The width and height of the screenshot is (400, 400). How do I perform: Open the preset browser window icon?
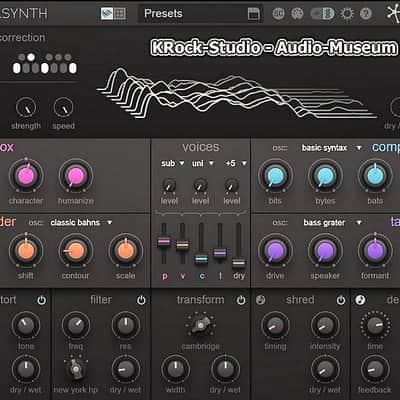click(x=254, y=14)
